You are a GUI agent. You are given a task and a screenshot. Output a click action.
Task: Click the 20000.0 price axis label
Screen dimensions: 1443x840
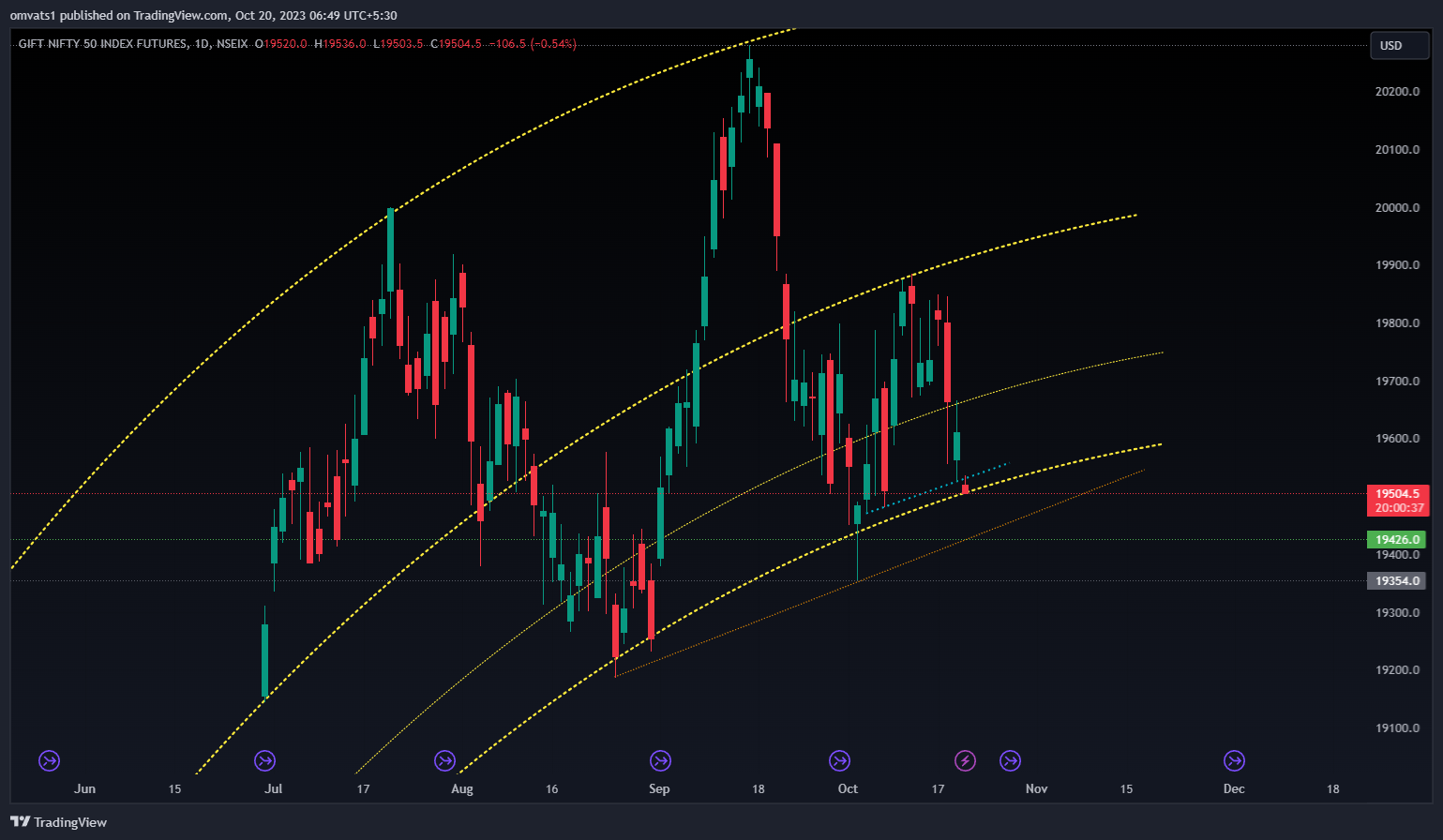pos(1397,208)
